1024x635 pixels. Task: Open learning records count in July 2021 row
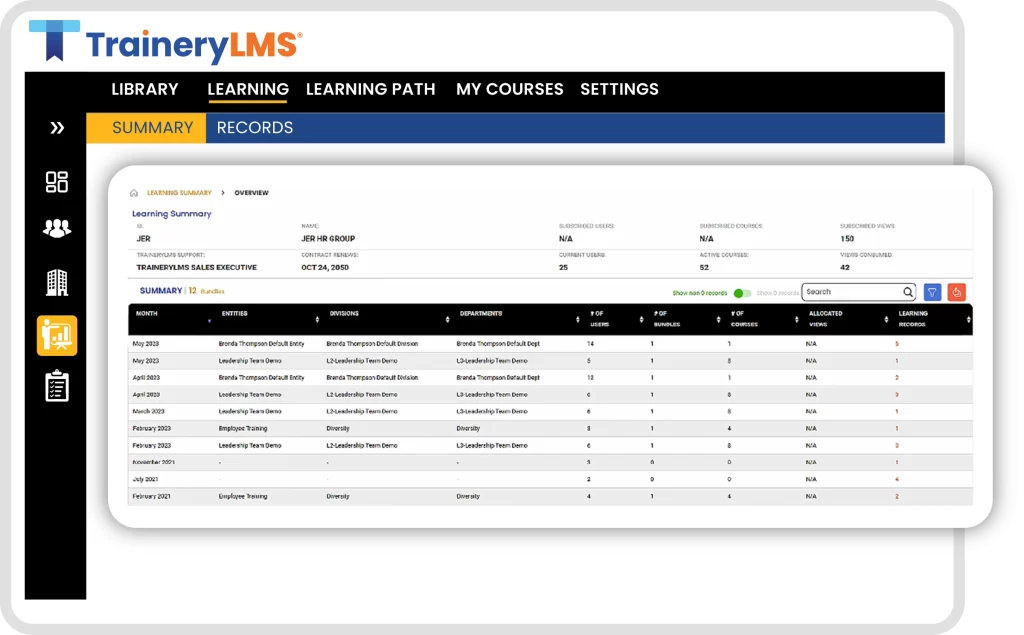click(897, 480)
